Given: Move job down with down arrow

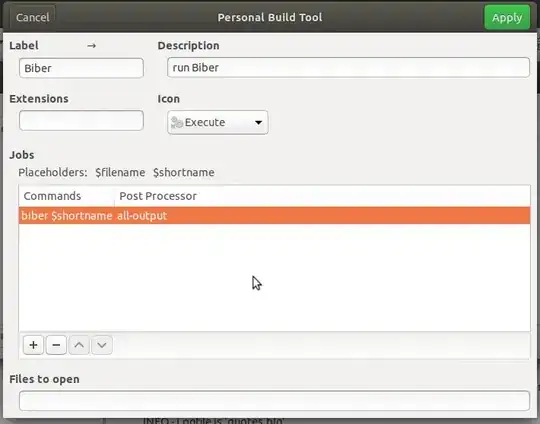Looking at the screenshot, I should click(x=102, y=345).
